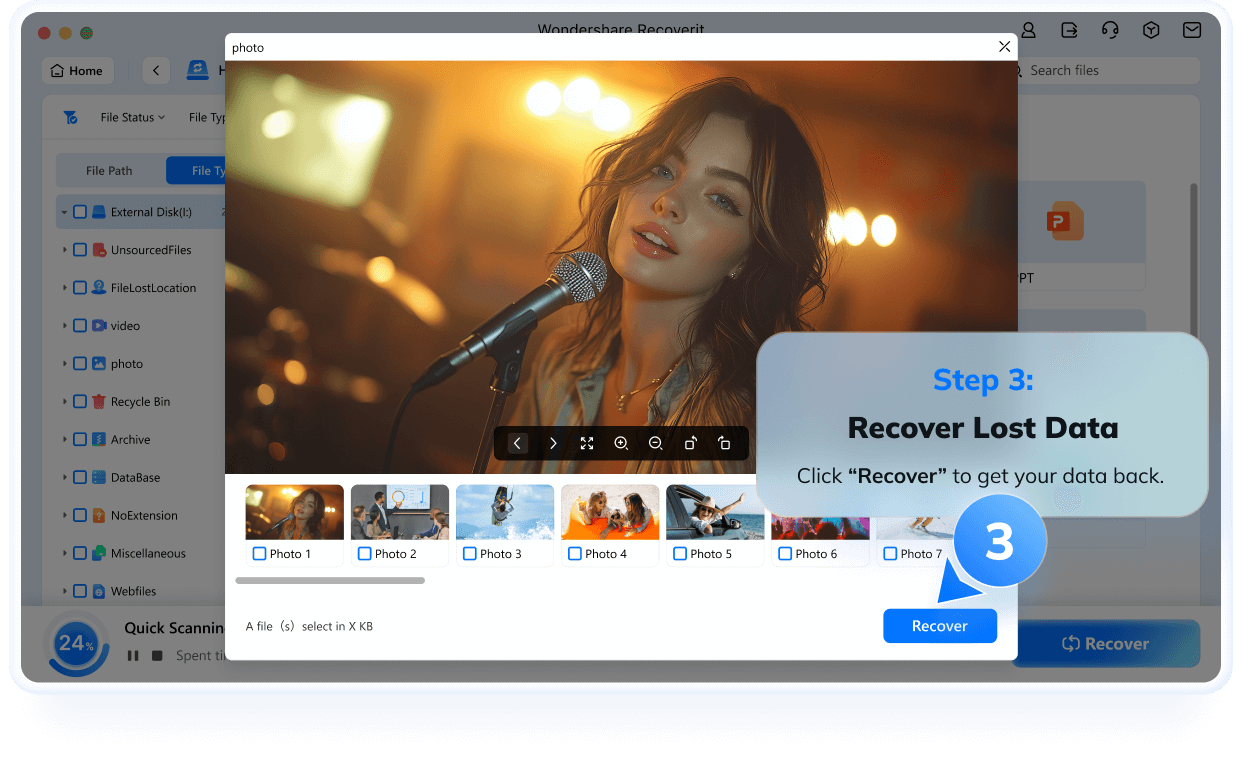This screenshot has height=764, width=1242.
Task: Switch to the File Path tab
Action: coord(109,170)
